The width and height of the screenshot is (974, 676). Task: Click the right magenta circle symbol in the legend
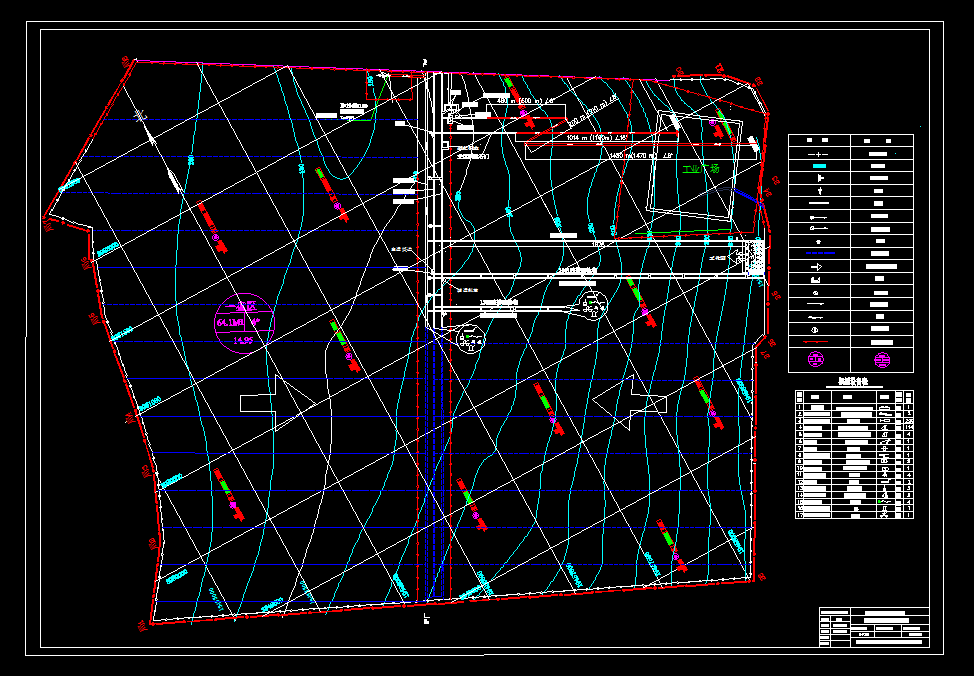click(881, 359)
